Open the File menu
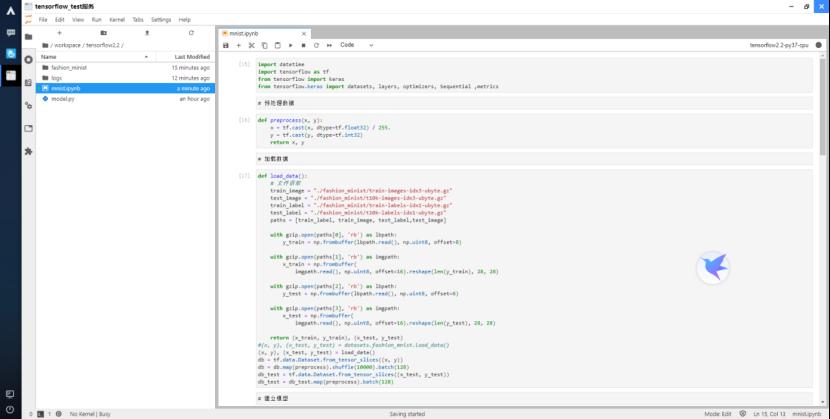Viewport: 830px width, 419px height. [43, 20]
